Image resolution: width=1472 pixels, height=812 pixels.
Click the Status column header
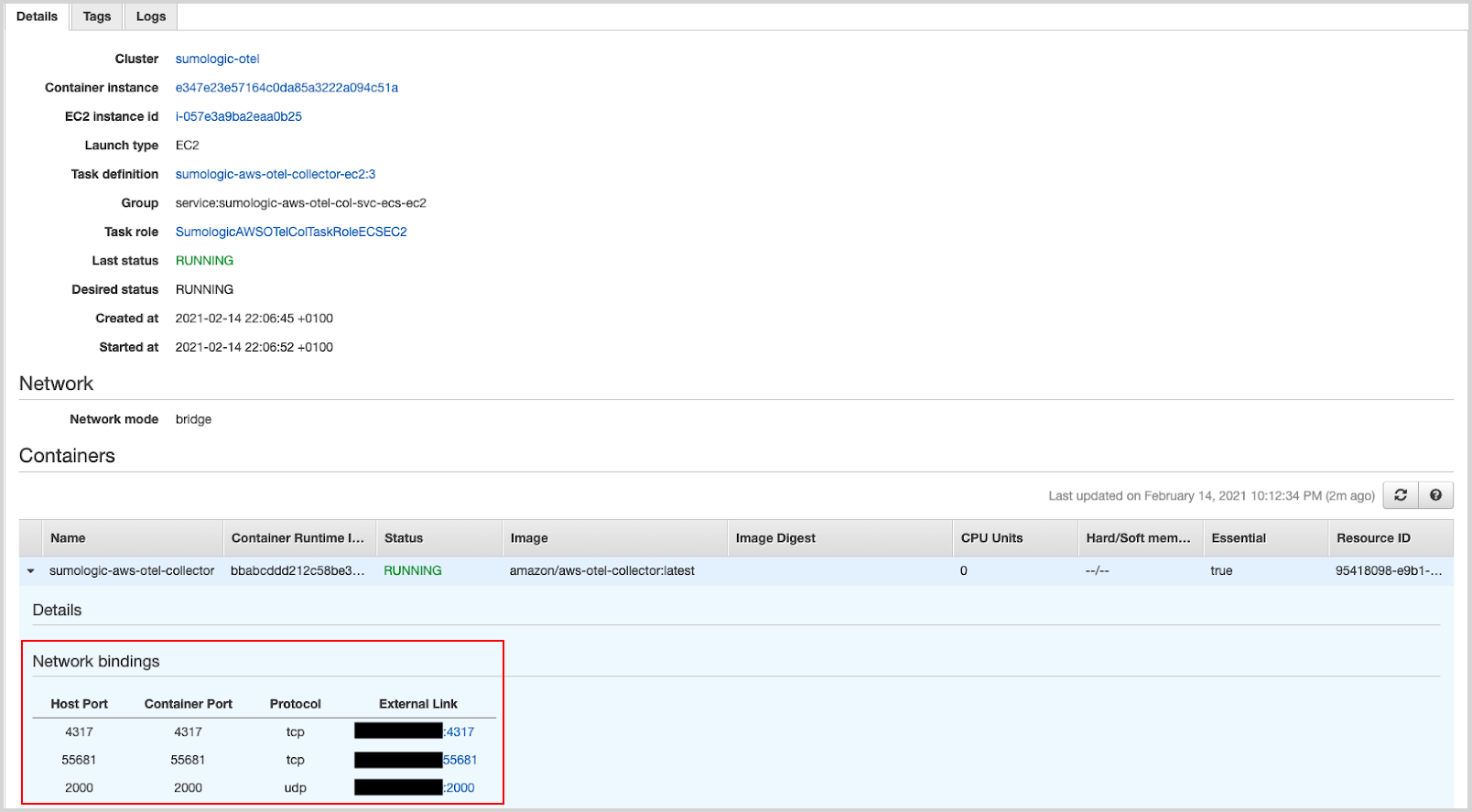(x=404, y=538)
